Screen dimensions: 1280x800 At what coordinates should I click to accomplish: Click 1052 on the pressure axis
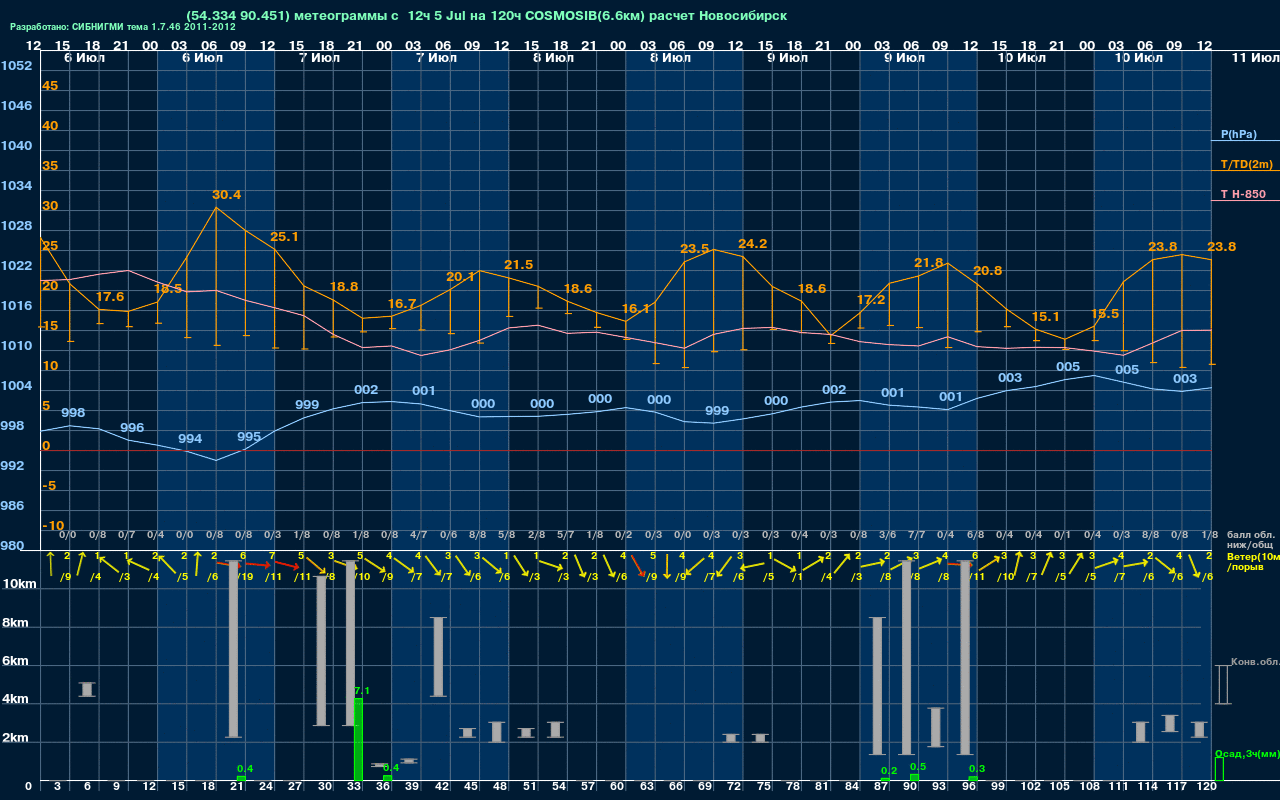(x=15, y=66)
